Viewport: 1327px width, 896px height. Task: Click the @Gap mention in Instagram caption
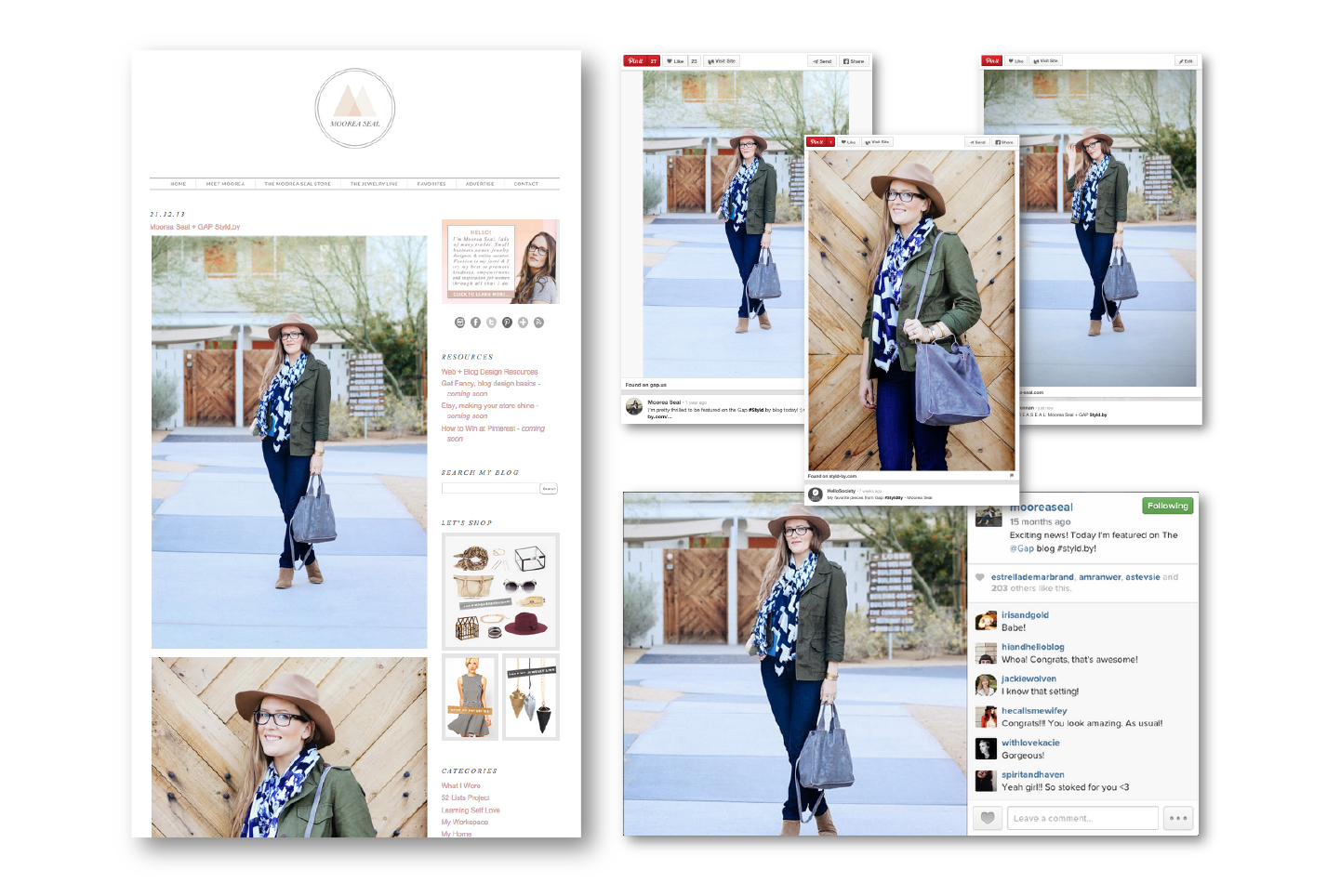point(1022,548)
